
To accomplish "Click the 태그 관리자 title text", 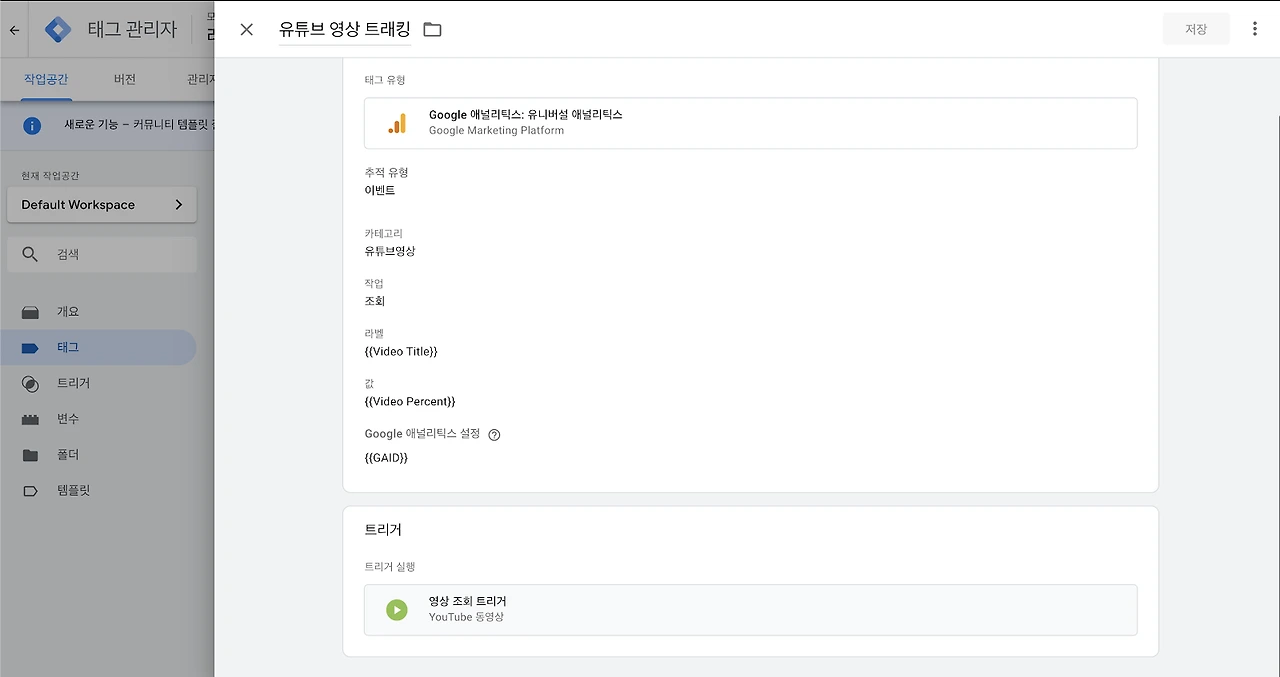I will [132, 30].
